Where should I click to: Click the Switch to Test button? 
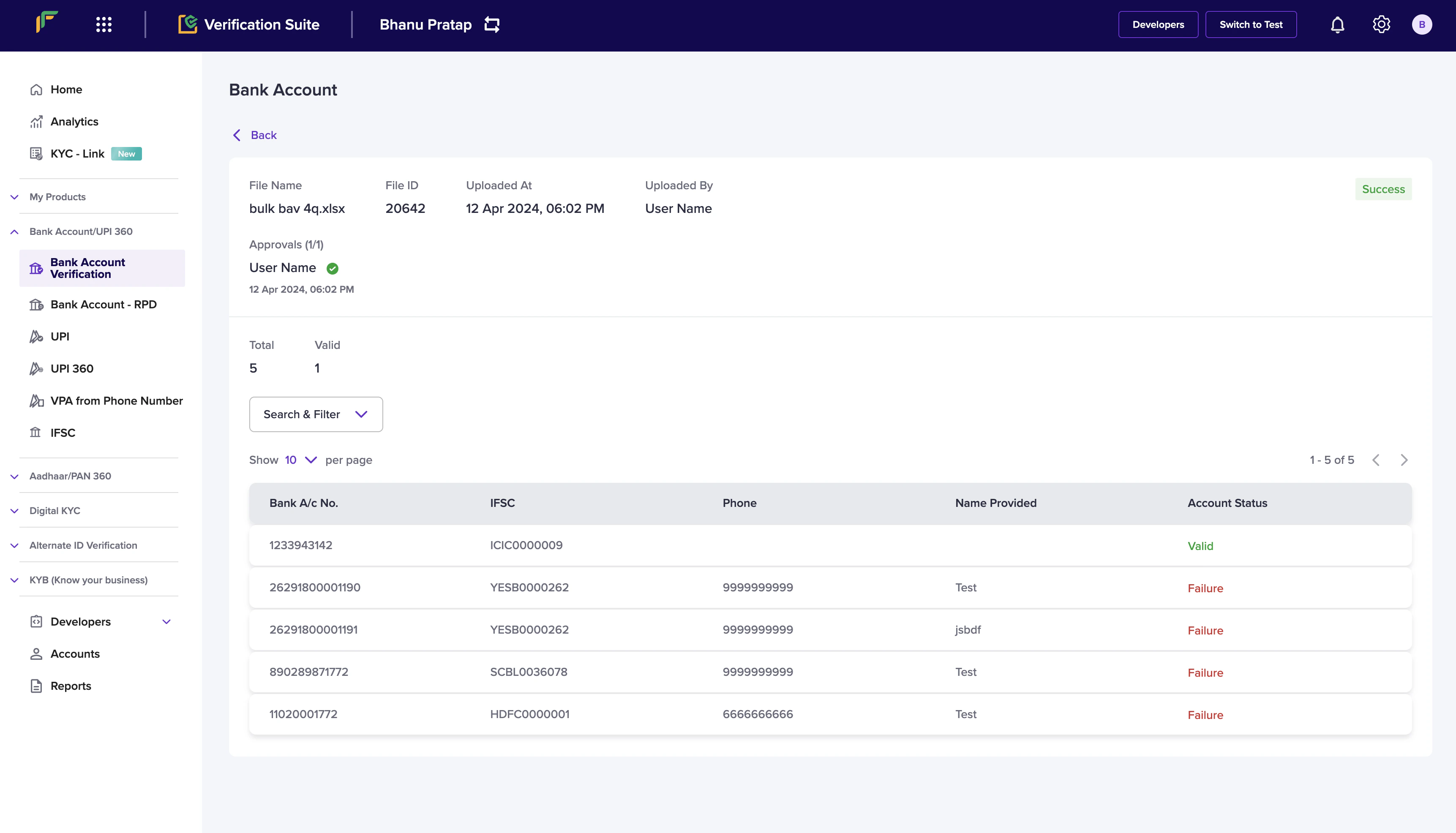pos(1251,24)
